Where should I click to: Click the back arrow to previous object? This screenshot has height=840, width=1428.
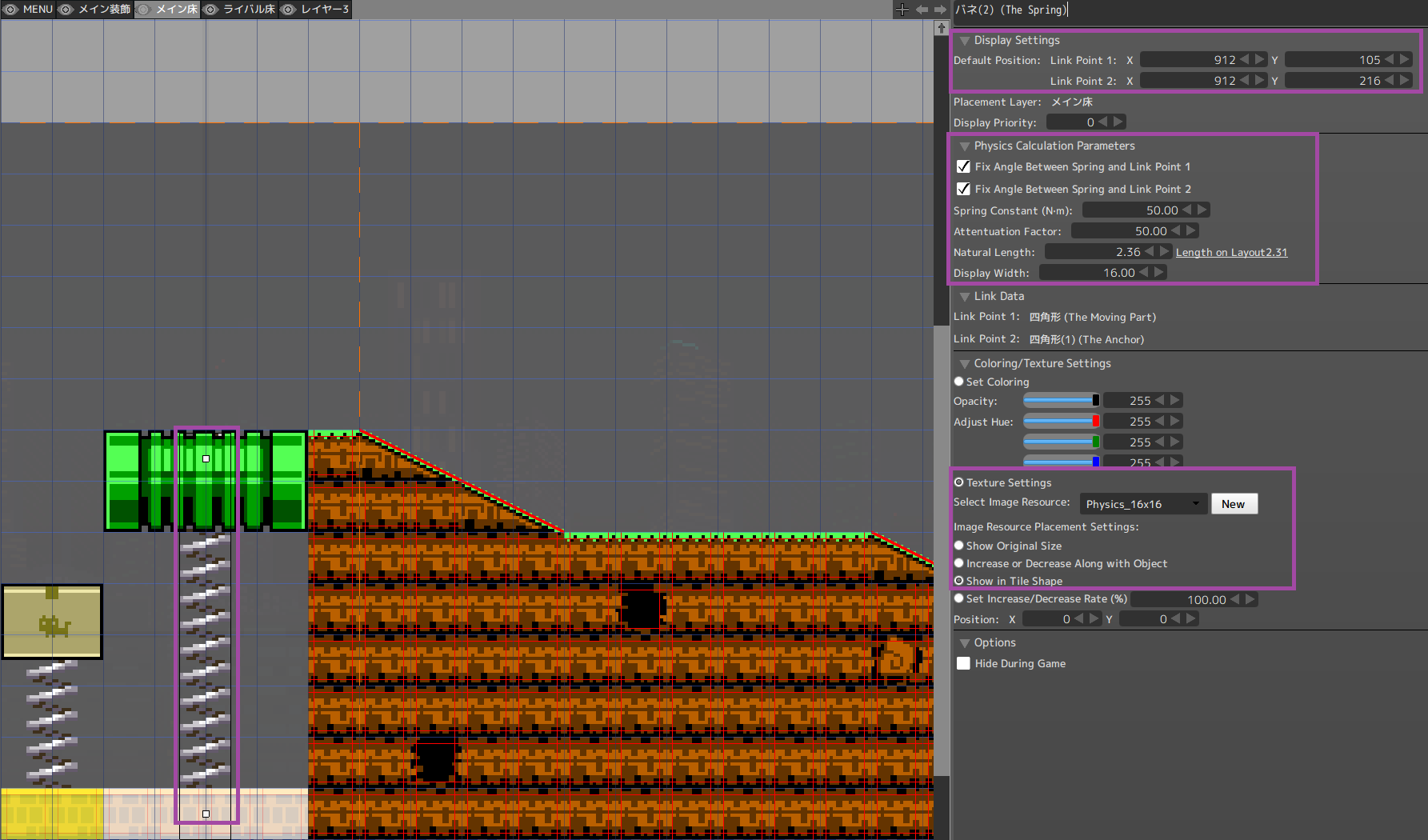(x=922, y=9)
